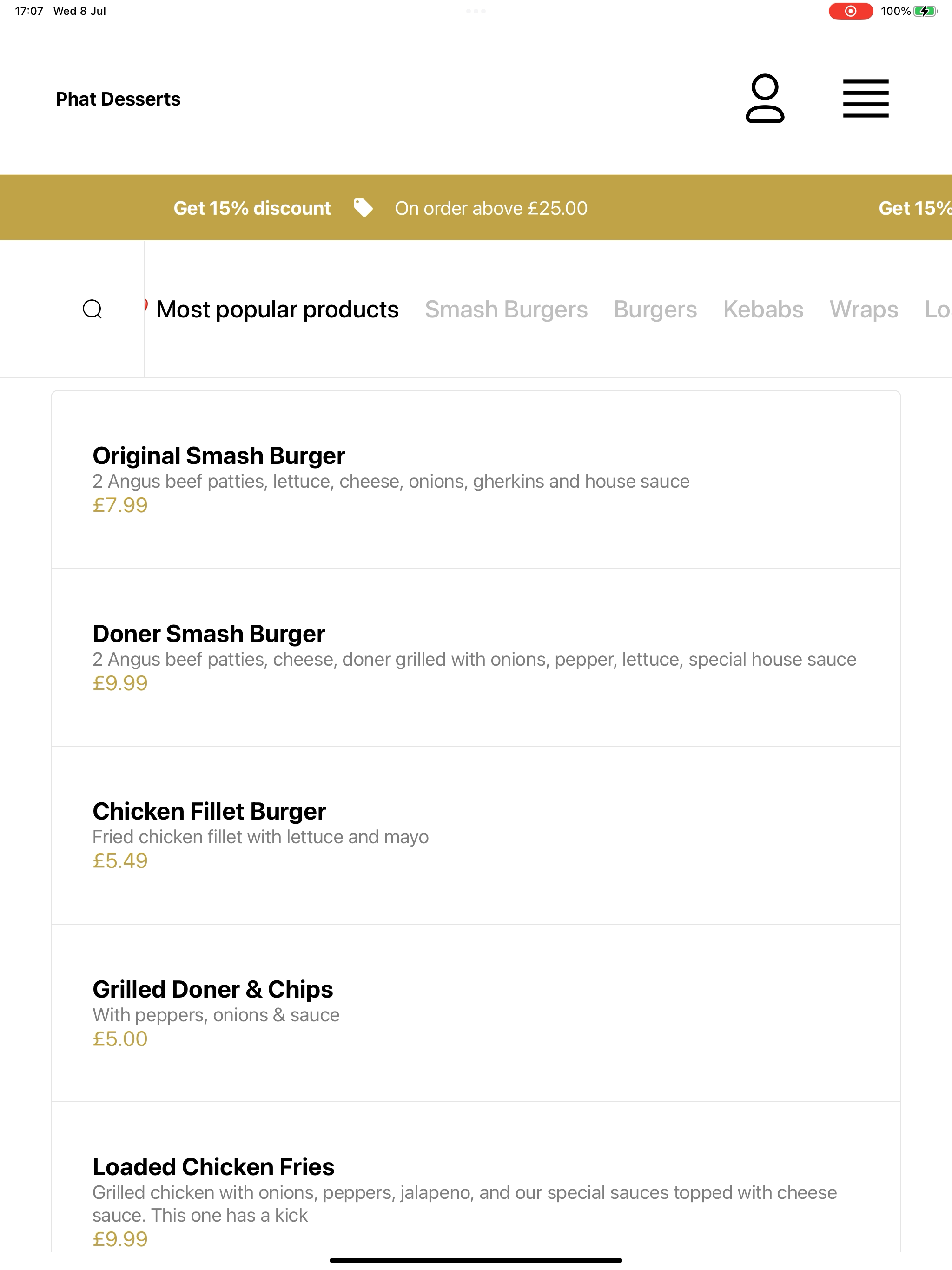Tap On order above £25.00 text

[x=491, y=208]
